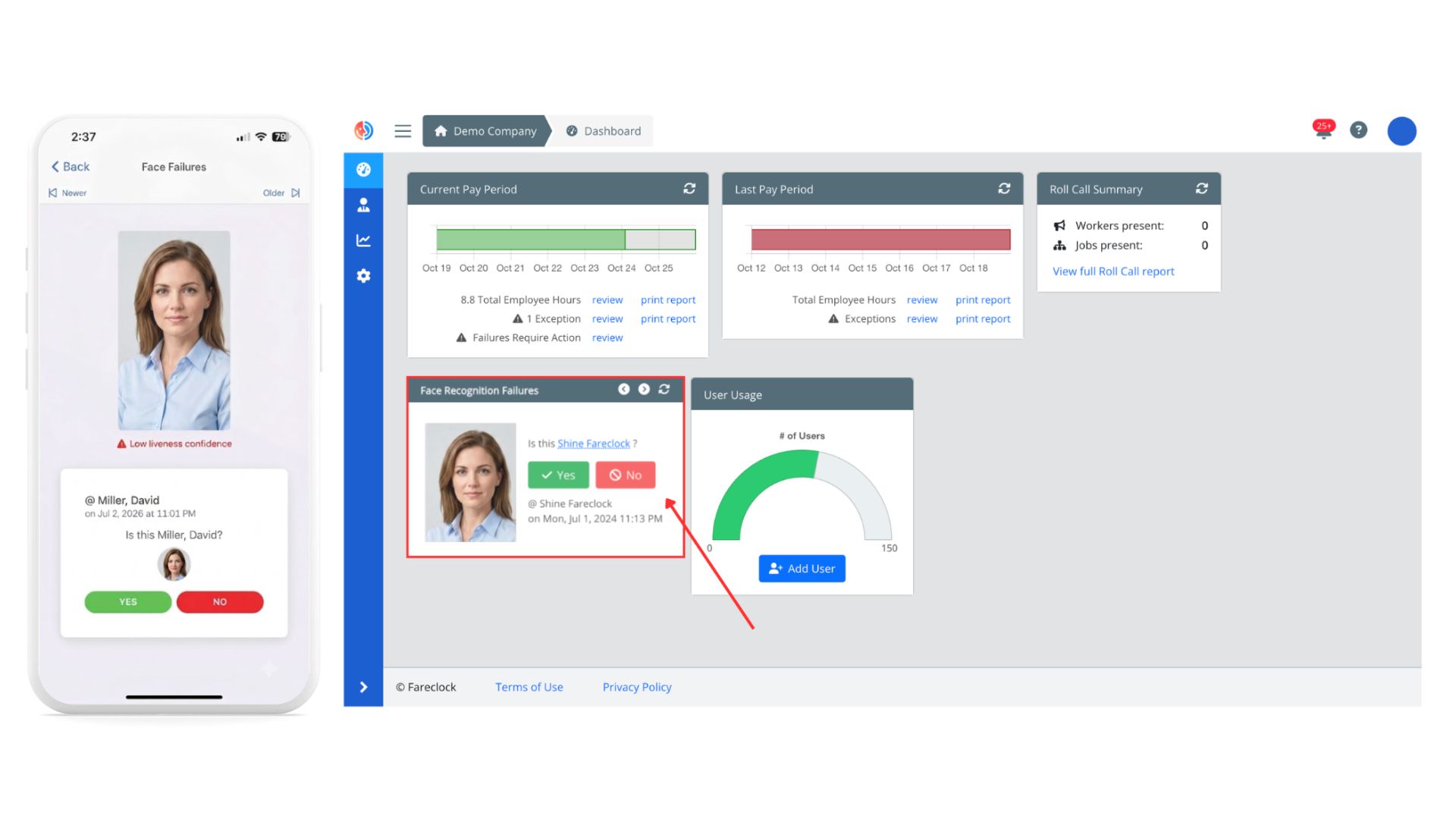
Task: Click 'Jobs present:' row label
Action: (x=1109, y=246)
